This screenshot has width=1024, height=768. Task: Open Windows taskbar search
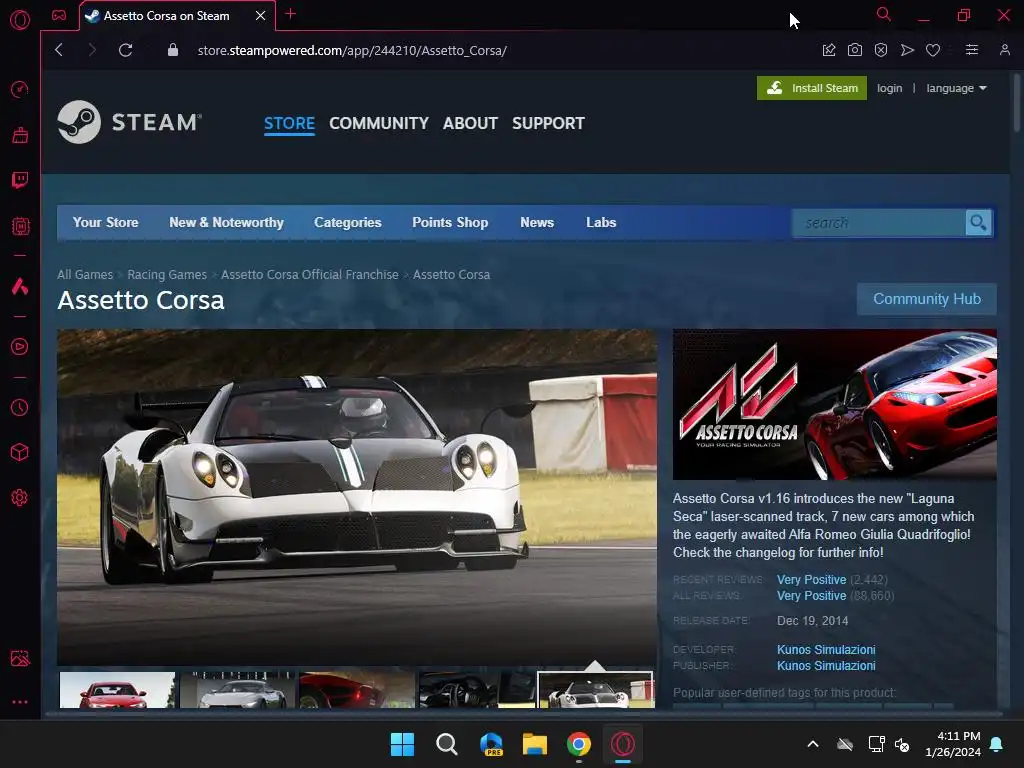(x=447, y=744)
